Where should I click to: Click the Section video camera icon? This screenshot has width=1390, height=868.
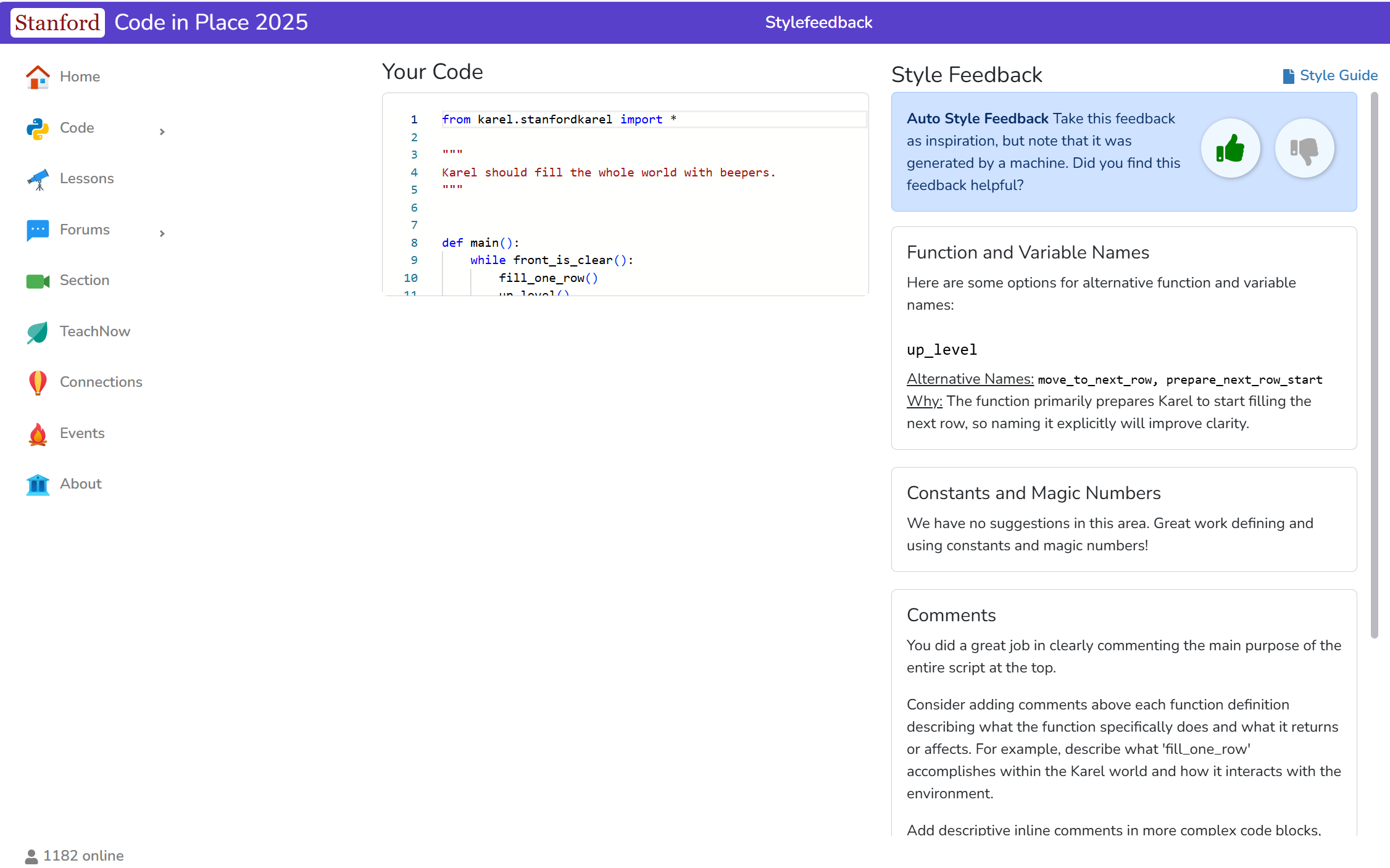tap(38, 281)
